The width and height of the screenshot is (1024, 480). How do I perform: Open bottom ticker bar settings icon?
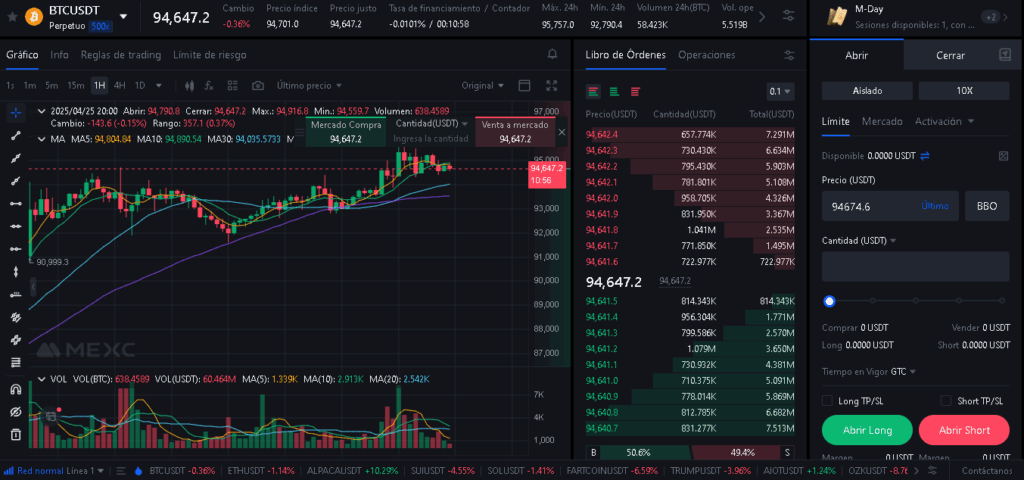pos(933,470)
